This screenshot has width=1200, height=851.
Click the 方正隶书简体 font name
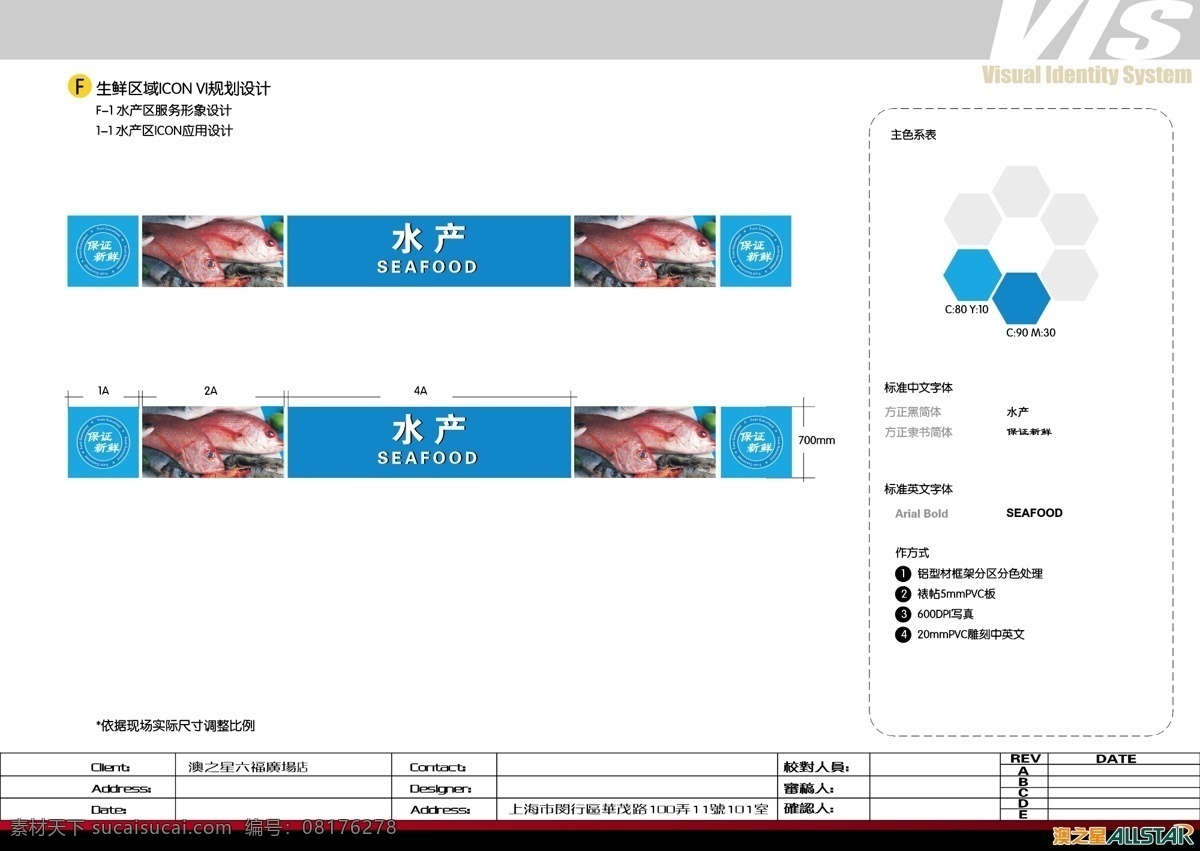[x=919, y=433]
